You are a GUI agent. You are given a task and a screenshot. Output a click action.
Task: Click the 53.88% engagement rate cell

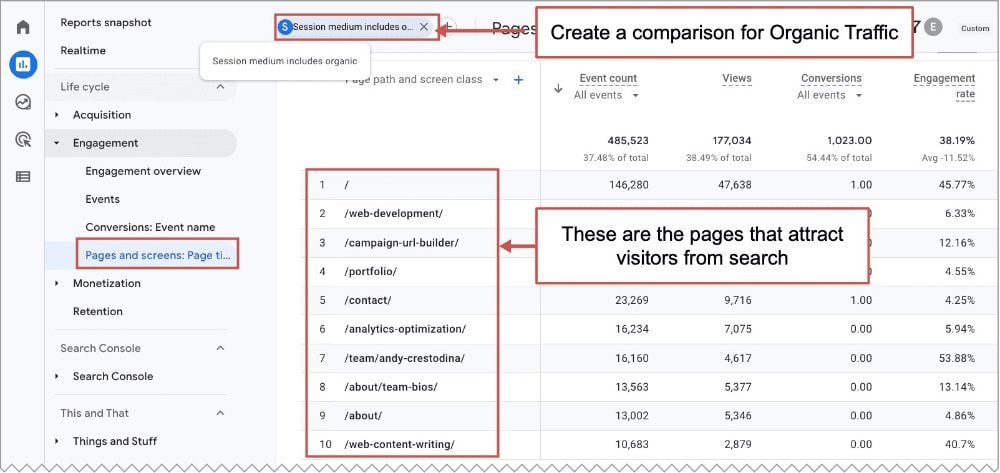957,358
